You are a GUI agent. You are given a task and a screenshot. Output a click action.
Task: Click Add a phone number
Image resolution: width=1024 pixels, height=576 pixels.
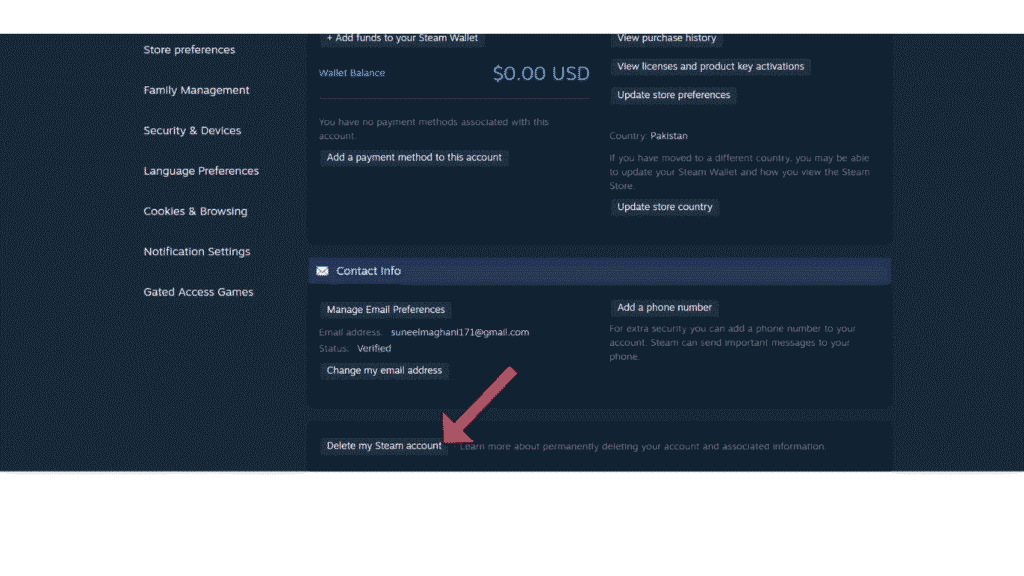664,308
